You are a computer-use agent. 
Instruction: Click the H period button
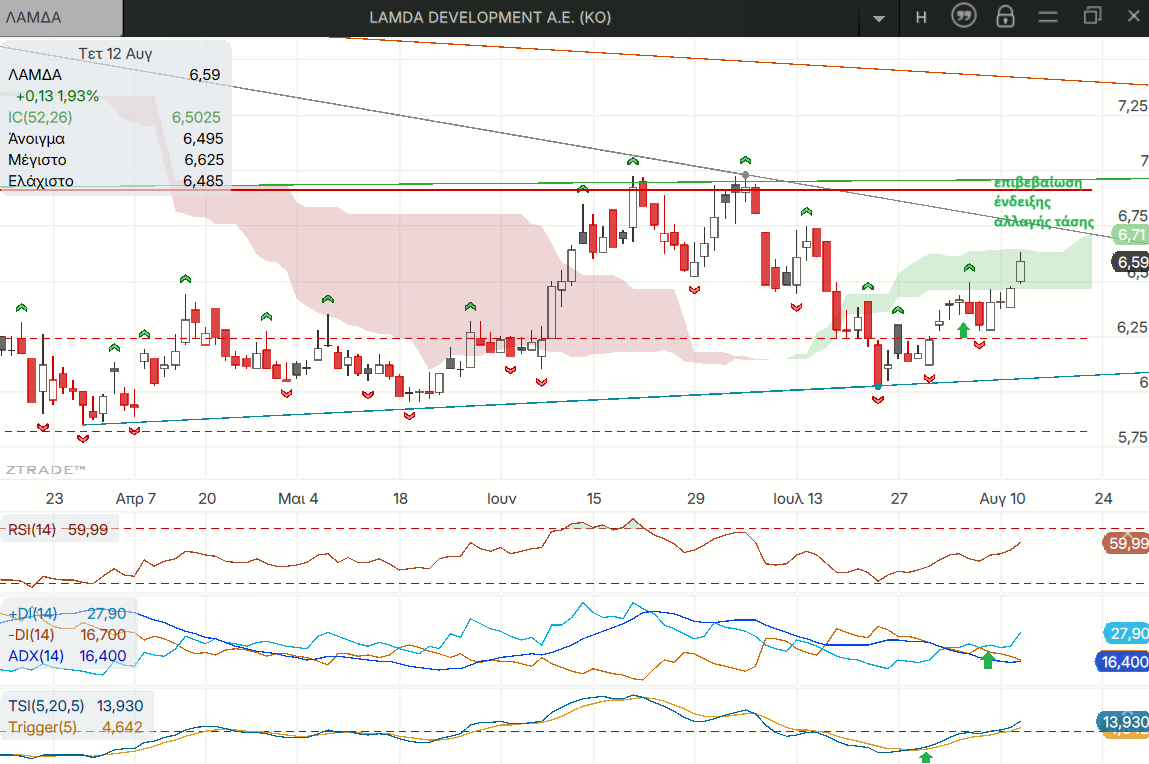coord(921,18)
